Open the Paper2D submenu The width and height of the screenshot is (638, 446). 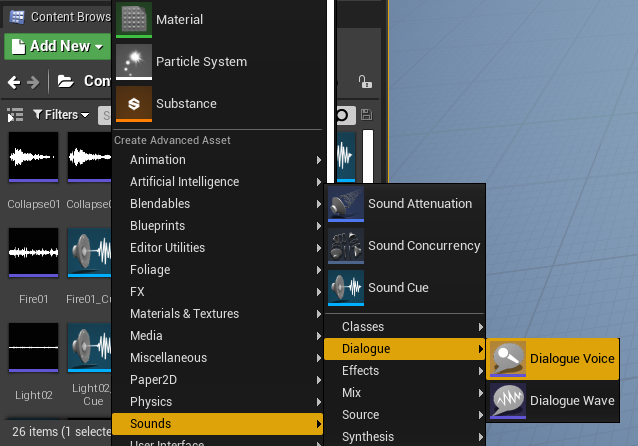point(218,380)
